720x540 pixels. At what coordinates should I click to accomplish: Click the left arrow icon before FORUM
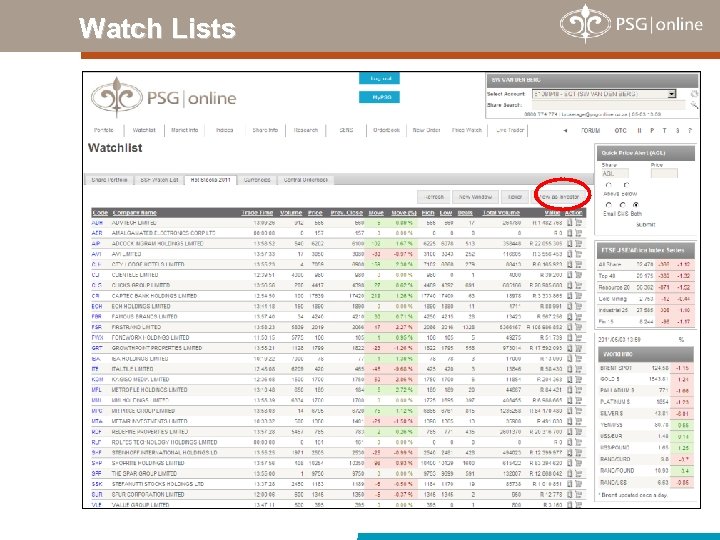(x=565, y=131)
